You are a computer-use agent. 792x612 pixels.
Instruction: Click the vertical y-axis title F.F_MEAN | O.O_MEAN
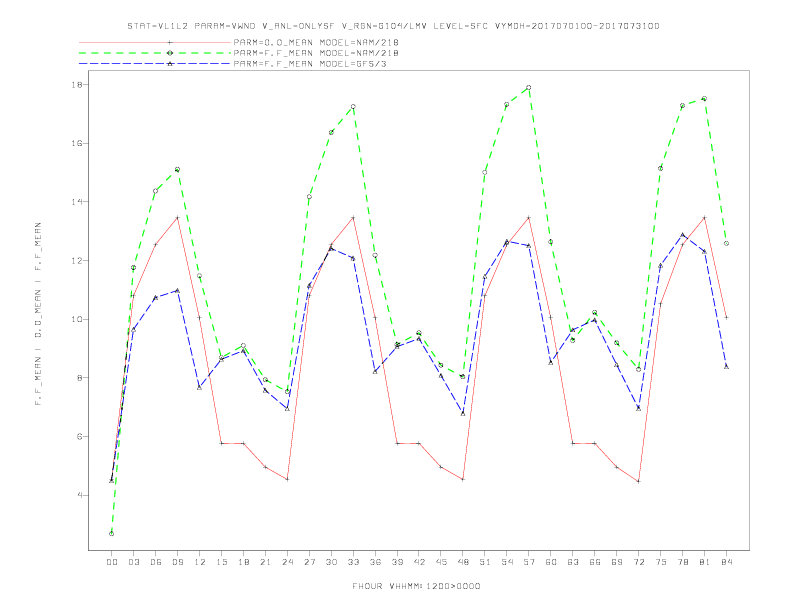point(38,314)
